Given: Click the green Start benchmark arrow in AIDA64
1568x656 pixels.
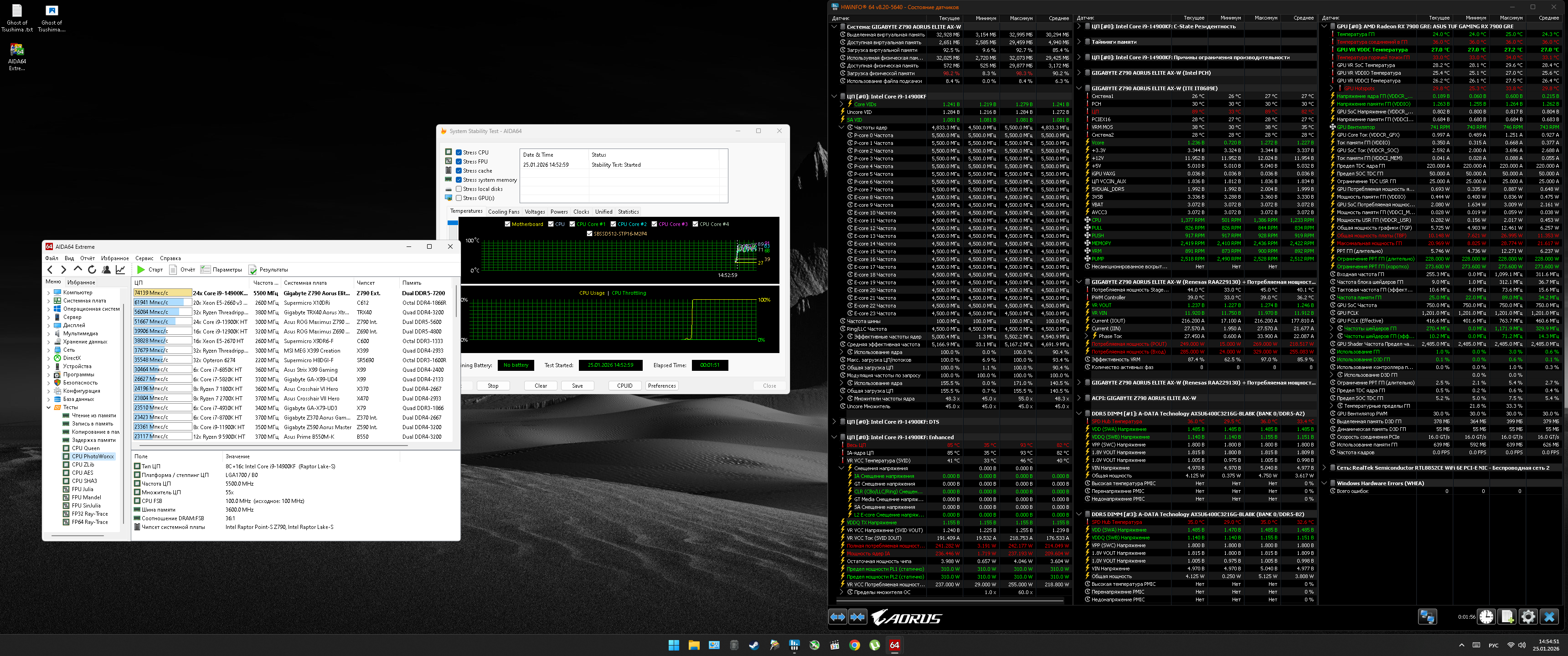Looking at the screenshot, I should pos(140,270).
